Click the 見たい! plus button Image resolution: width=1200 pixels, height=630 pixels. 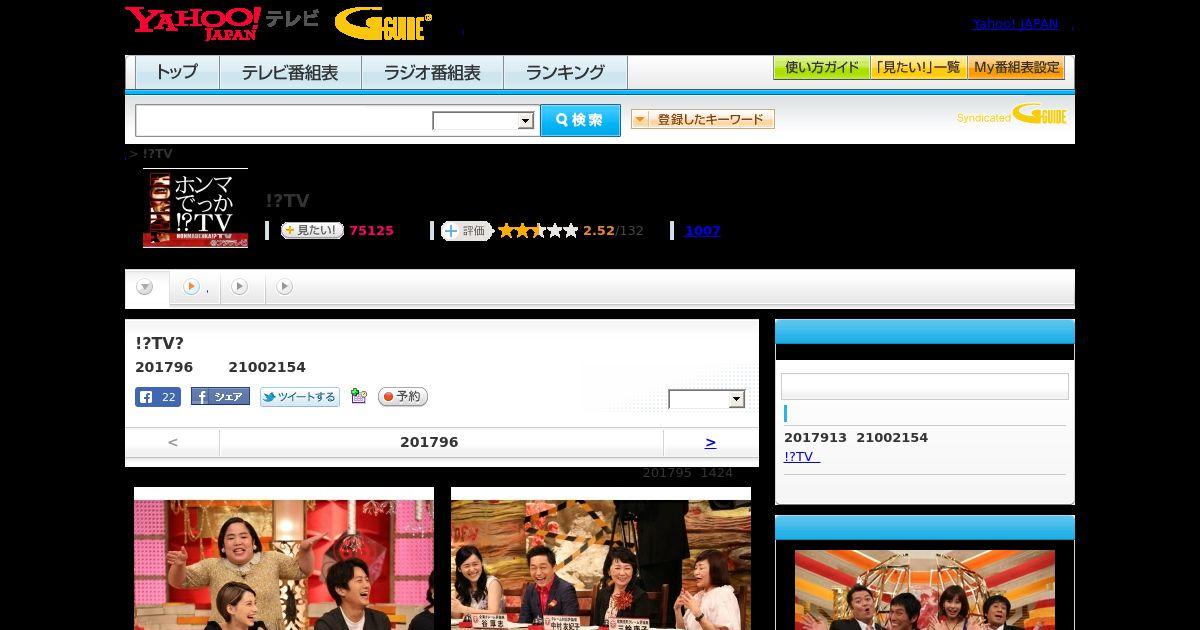tap(312, 231)
